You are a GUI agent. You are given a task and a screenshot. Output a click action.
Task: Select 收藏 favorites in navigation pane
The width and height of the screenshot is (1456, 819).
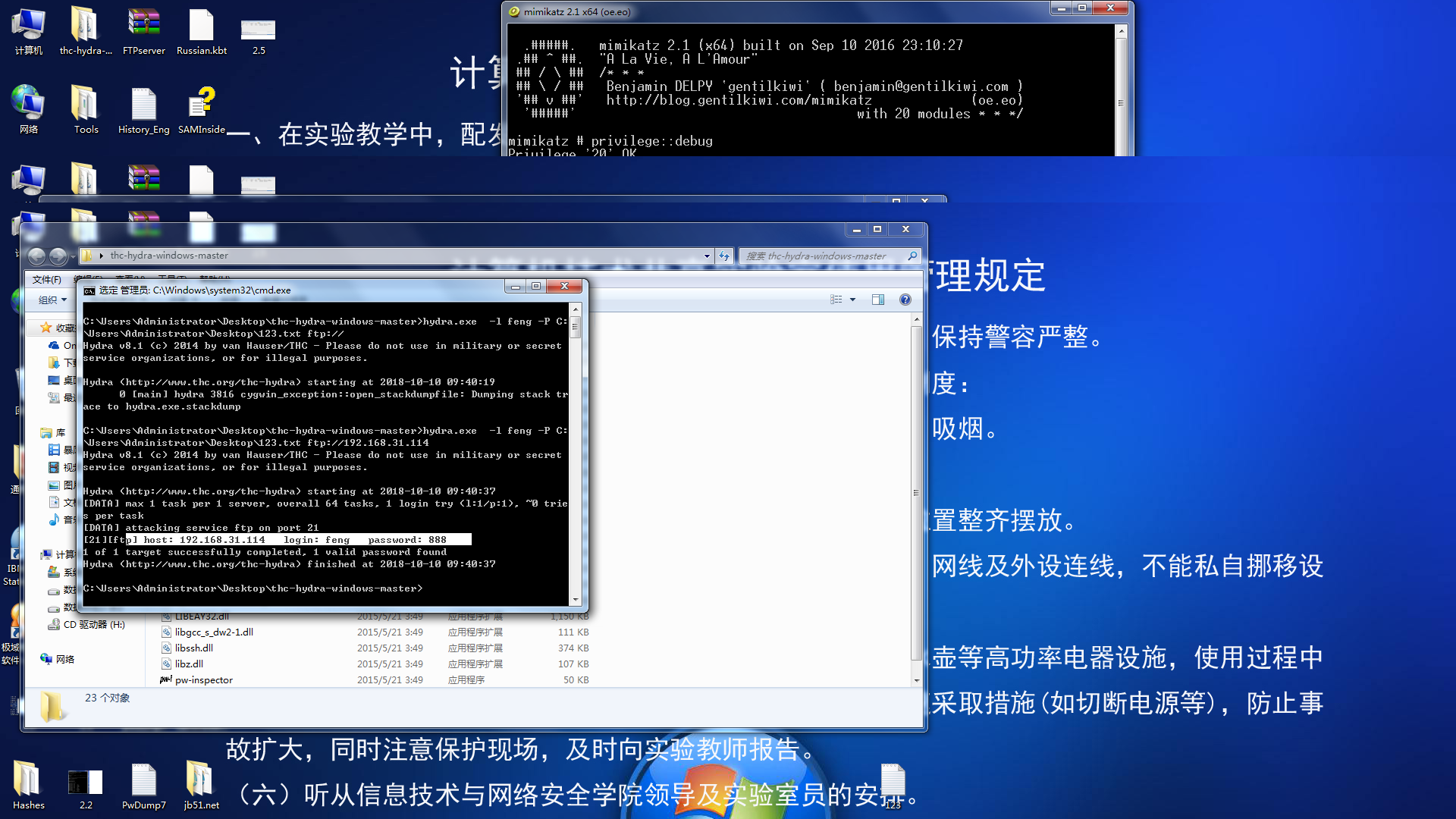click(x=58, y=328)
